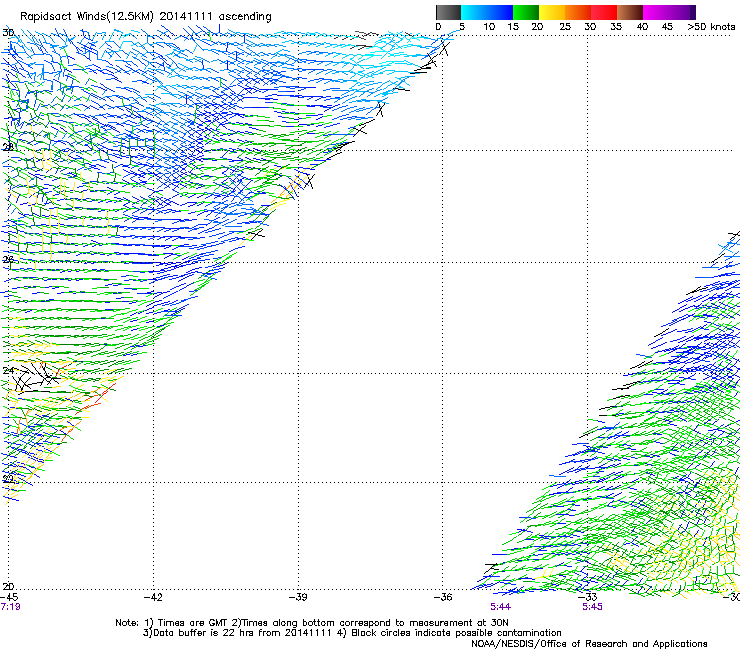Screen dimensions: 740x650
Task: Click the legend tick label '10'
Action: click(x=489, y=27)
